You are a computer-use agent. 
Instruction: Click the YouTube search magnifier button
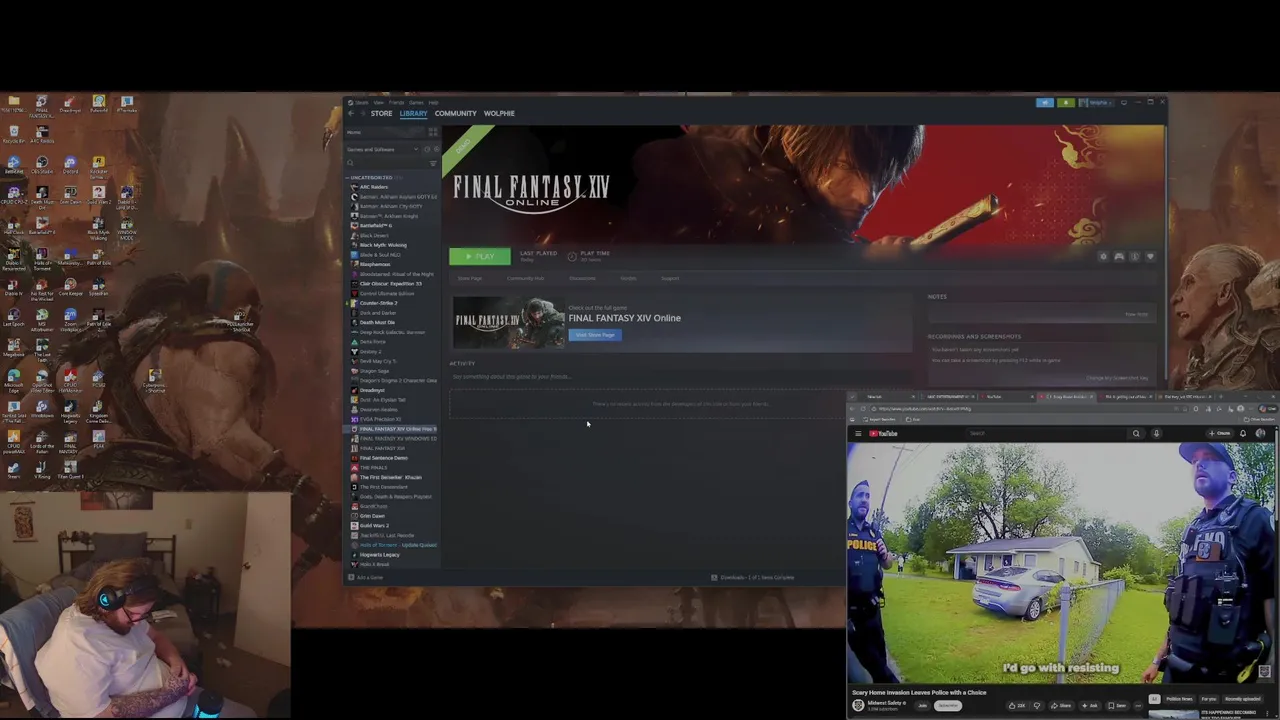point(1136,433)
